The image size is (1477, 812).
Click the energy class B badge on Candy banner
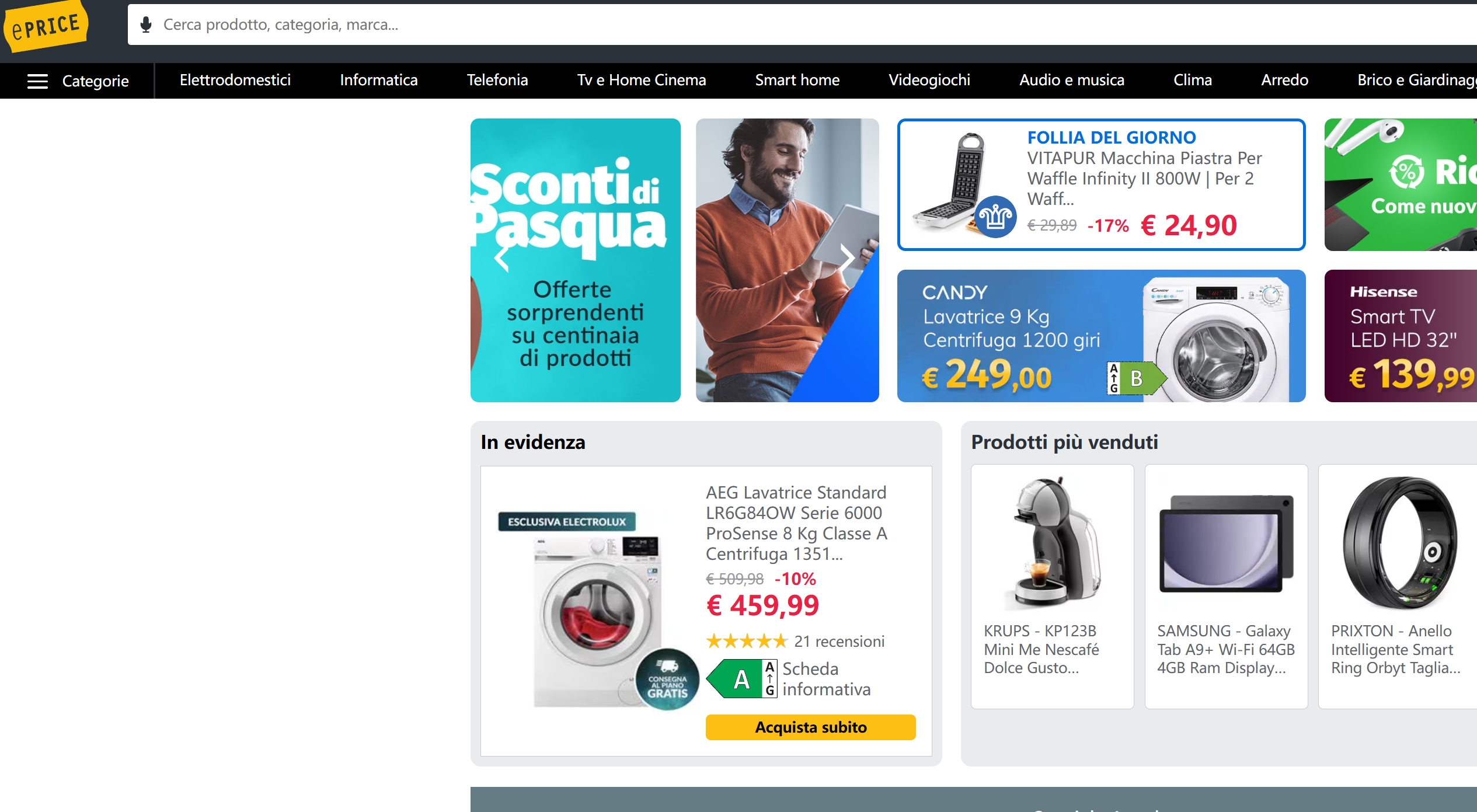click(x=1136, y=378)
